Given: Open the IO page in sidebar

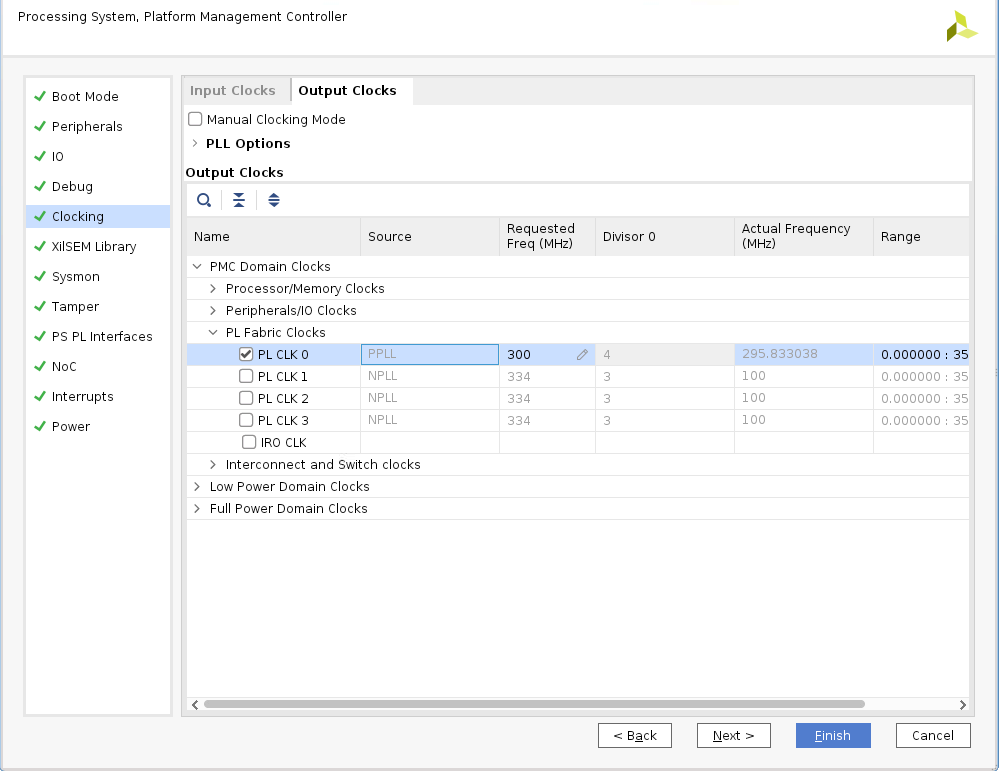Looking at the screenshot, I should pyautogui.click(x=57, y=156).
